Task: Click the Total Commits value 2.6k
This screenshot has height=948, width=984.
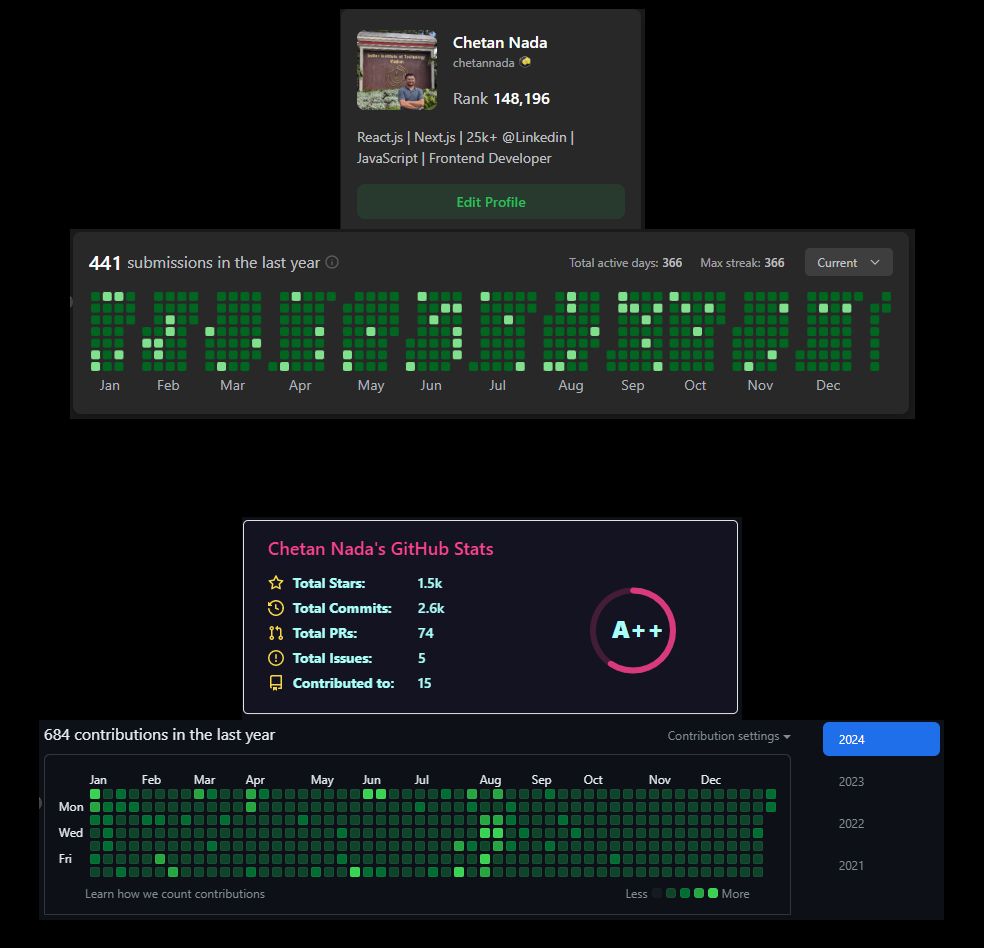Action: click(431, 609)
